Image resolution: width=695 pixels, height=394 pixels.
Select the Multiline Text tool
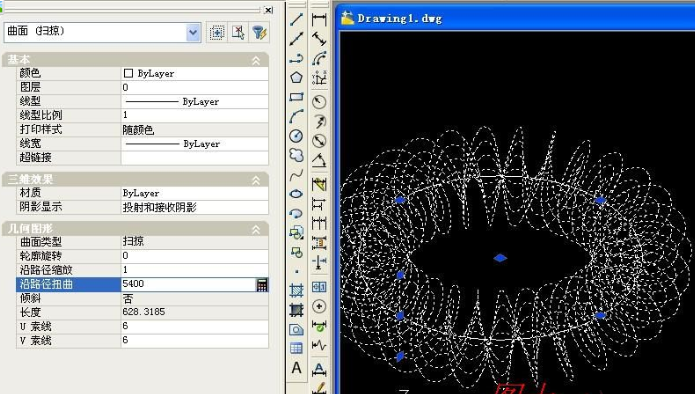pyautogui.click(x=297, y=368)
